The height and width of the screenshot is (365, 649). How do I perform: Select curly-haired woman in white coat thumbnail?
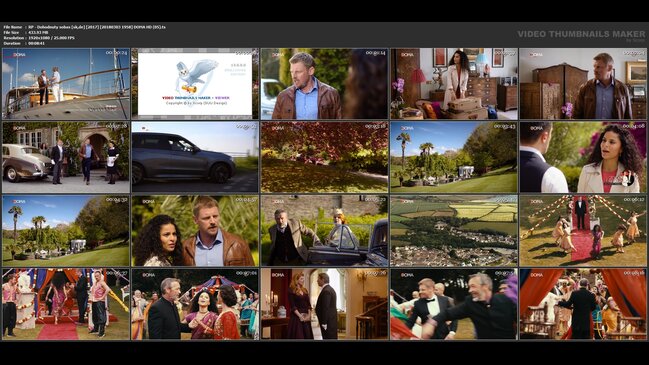pyautogui.click(x=583, y=157)
